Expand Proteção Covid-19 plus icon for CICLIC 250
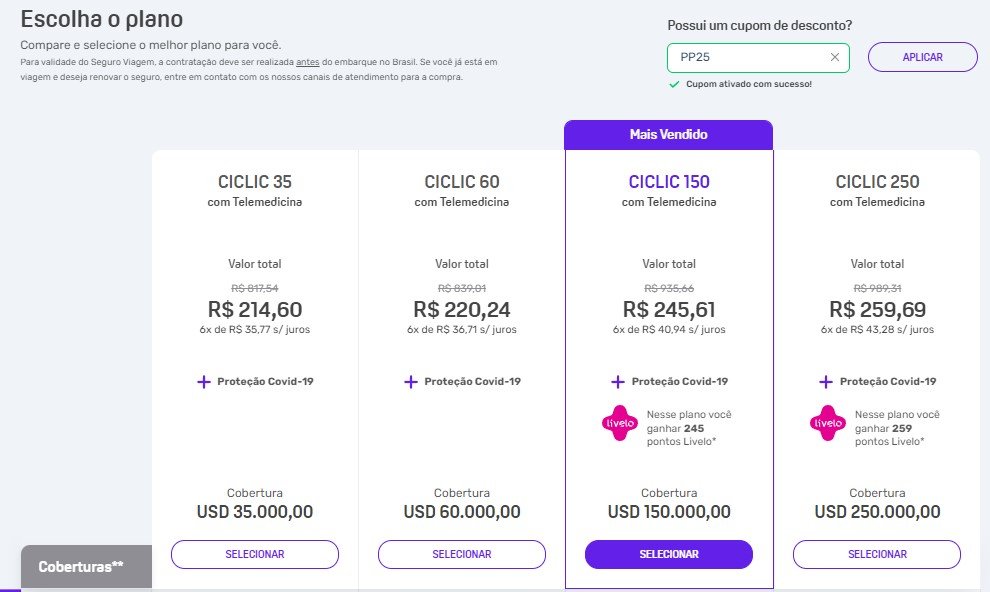Screen dimensions: 990x592 click(x=825, y=382)
